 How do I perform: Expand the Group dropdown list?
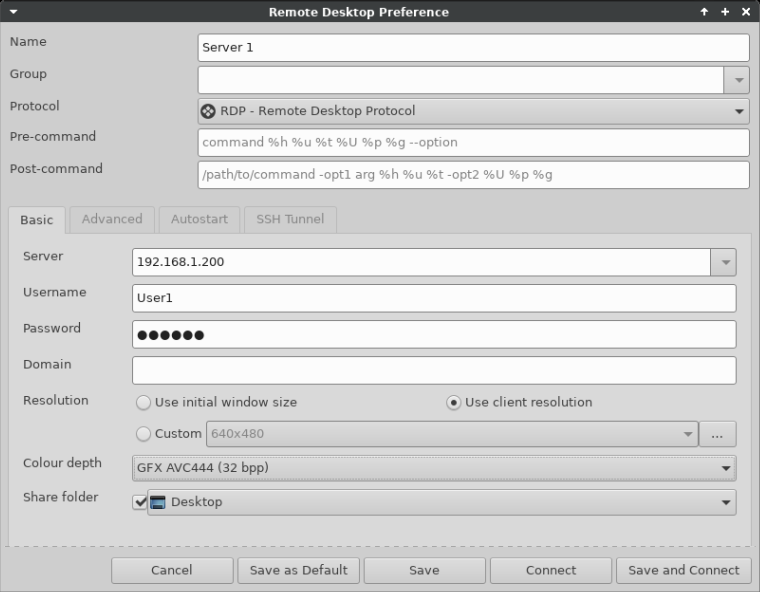tap(736, 80)
